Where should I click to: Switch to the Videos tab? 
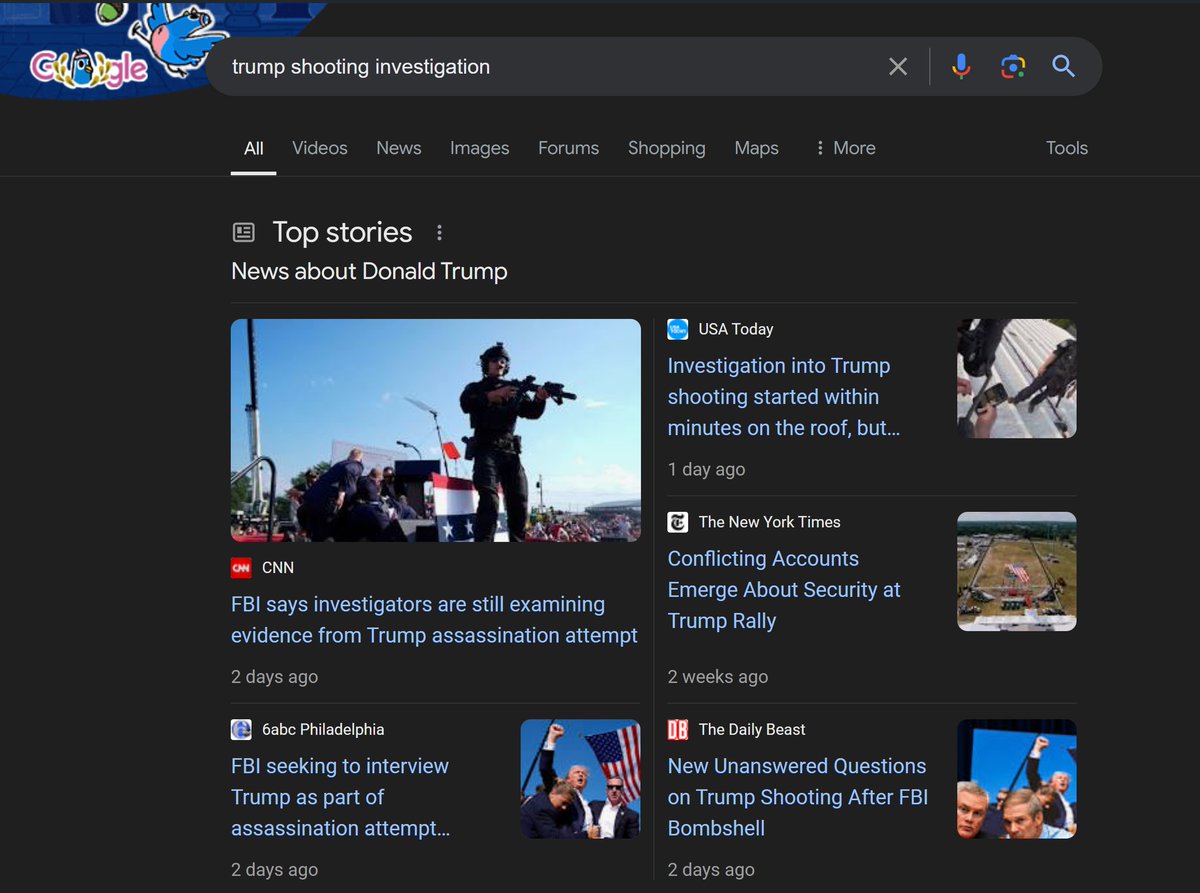click(x=320, y=148)
